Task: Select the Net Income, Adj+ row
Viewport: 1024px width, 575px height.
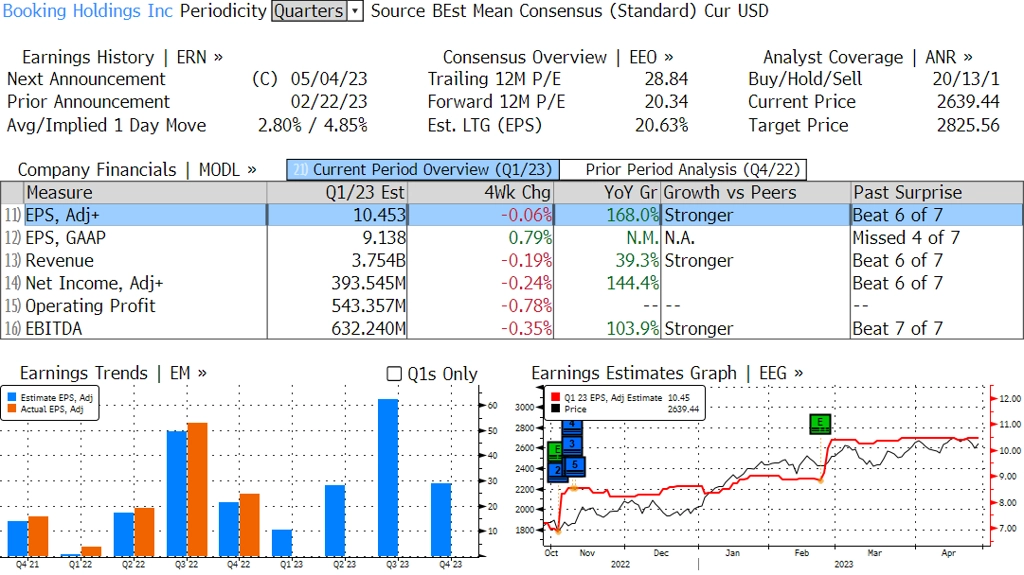Action: point(512,283)
